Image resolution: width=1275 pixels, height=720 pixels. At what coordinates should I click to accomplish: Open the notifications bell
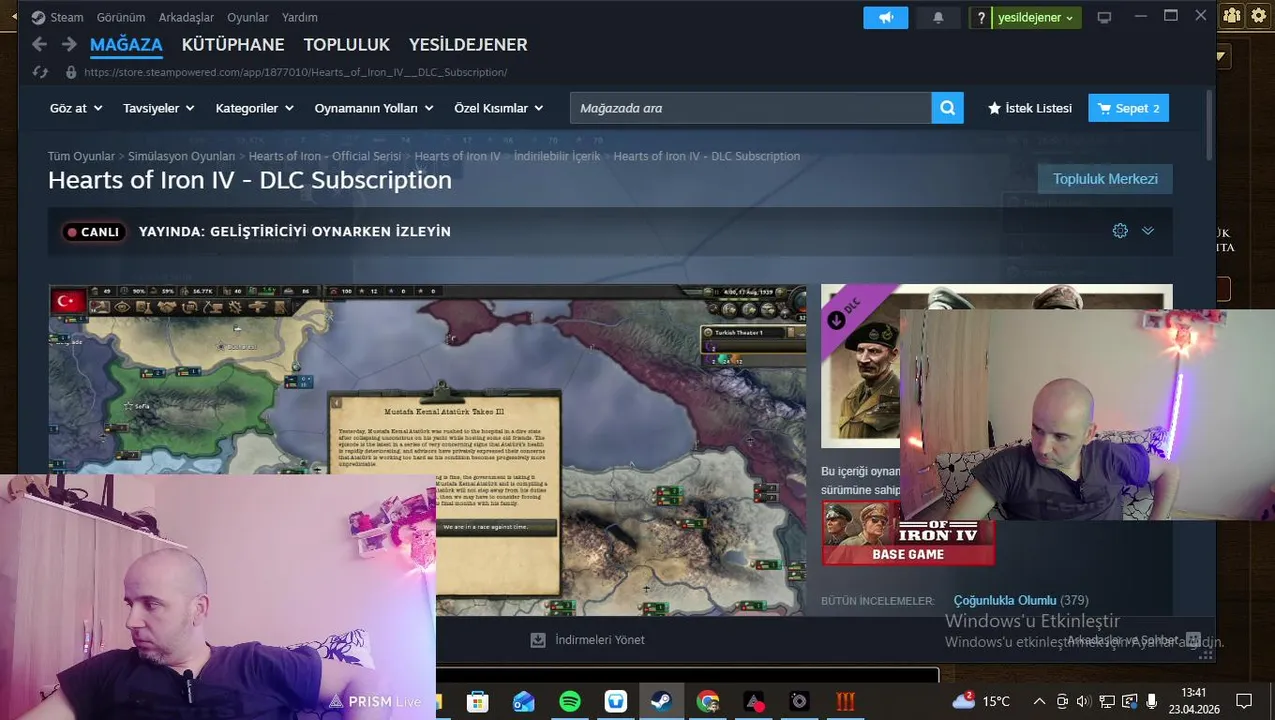(938, 18)
